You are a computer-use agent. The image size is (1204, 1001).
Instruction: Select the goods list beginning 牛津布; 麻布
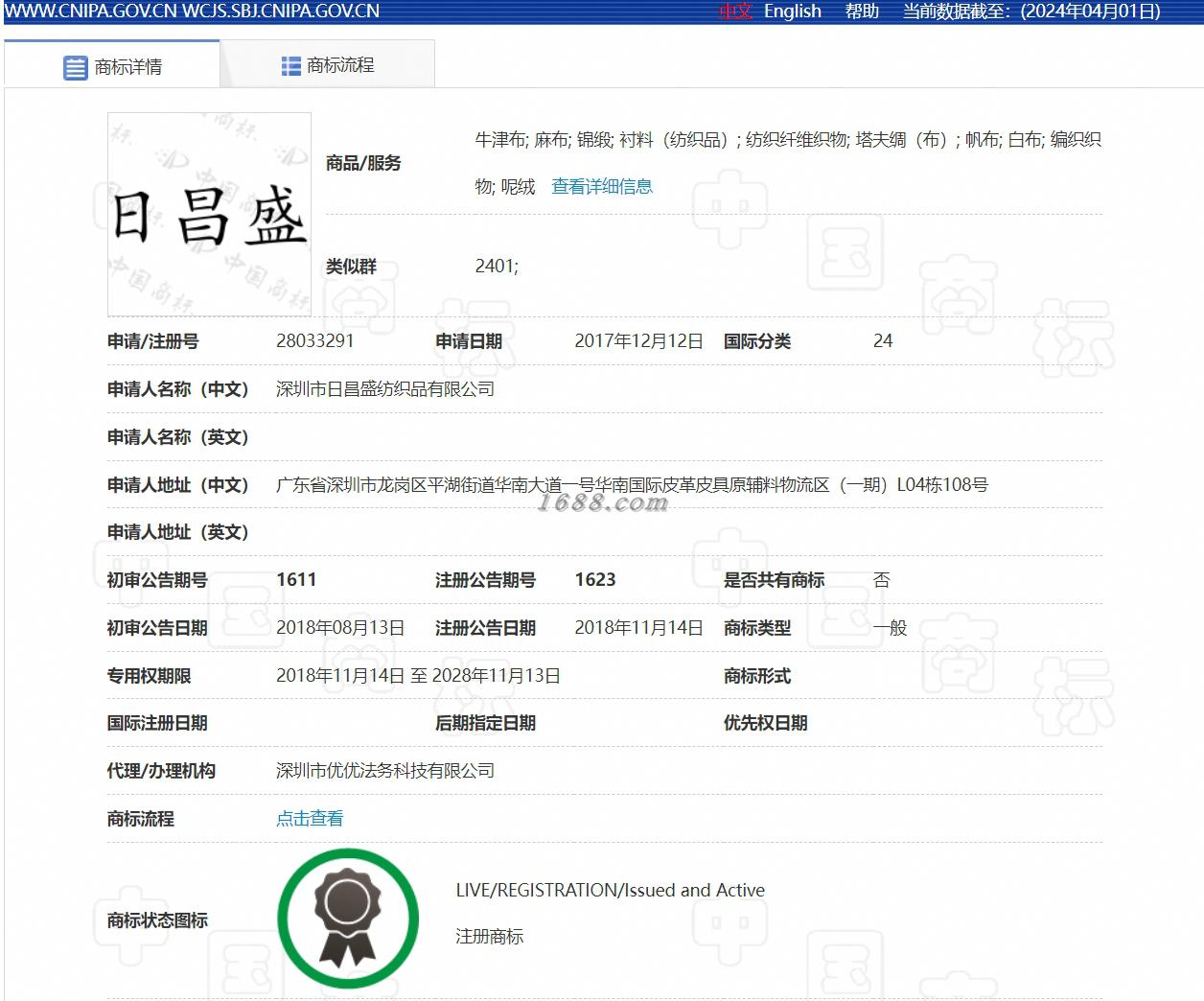pos(788,162)
